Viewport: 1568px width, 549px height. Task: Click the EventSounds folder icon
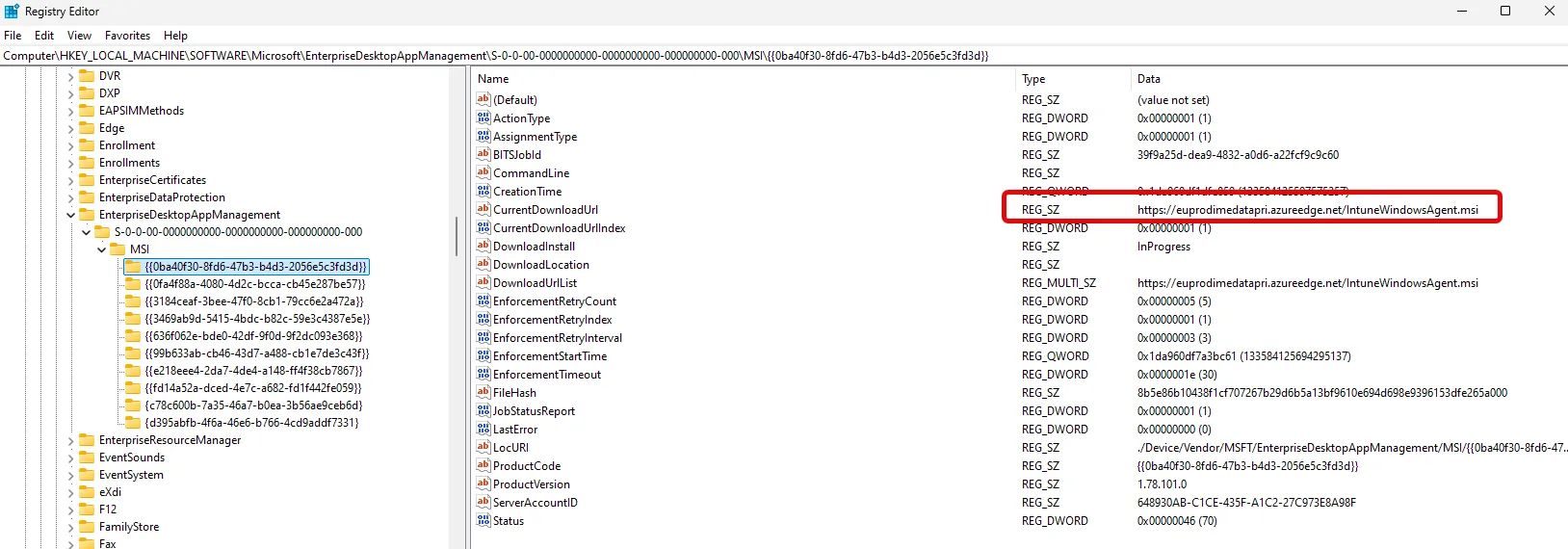coord(87,457)
